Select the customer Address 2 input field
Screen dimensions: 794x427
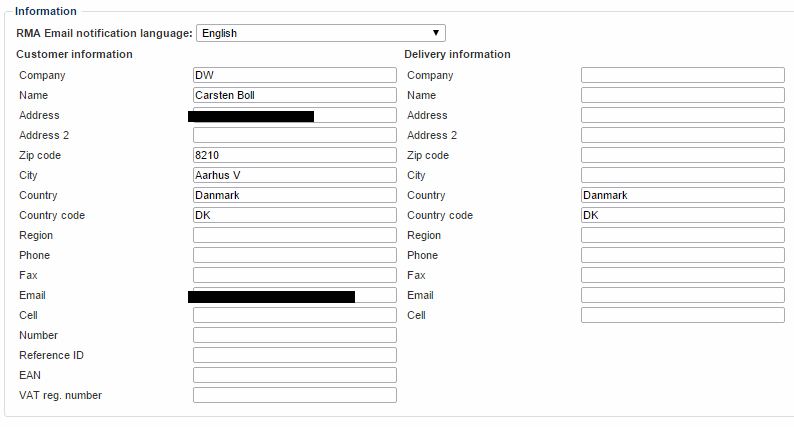294,135
